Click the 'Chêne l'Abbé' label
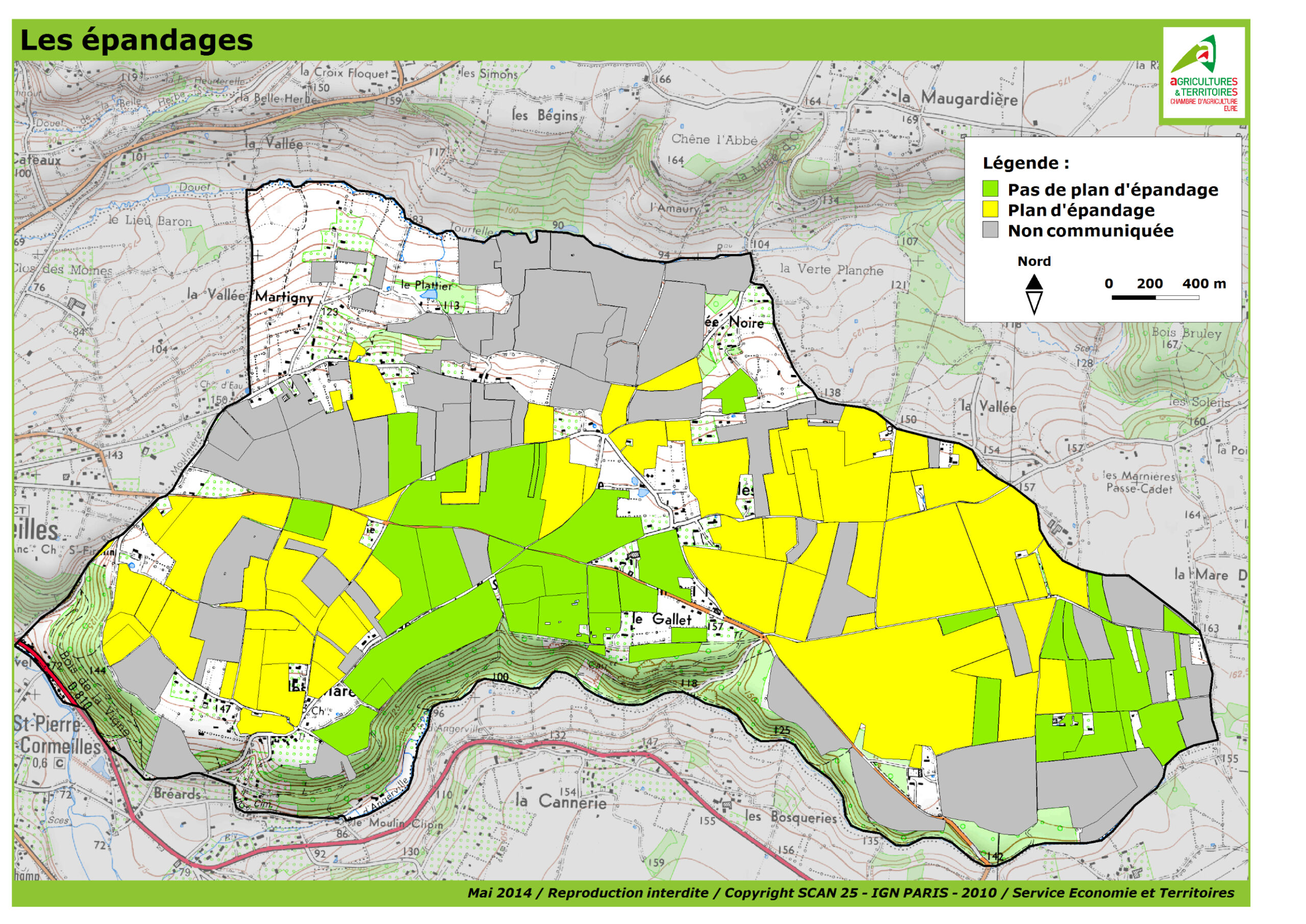The image size is (1306, 924). (x=714, y=139)
